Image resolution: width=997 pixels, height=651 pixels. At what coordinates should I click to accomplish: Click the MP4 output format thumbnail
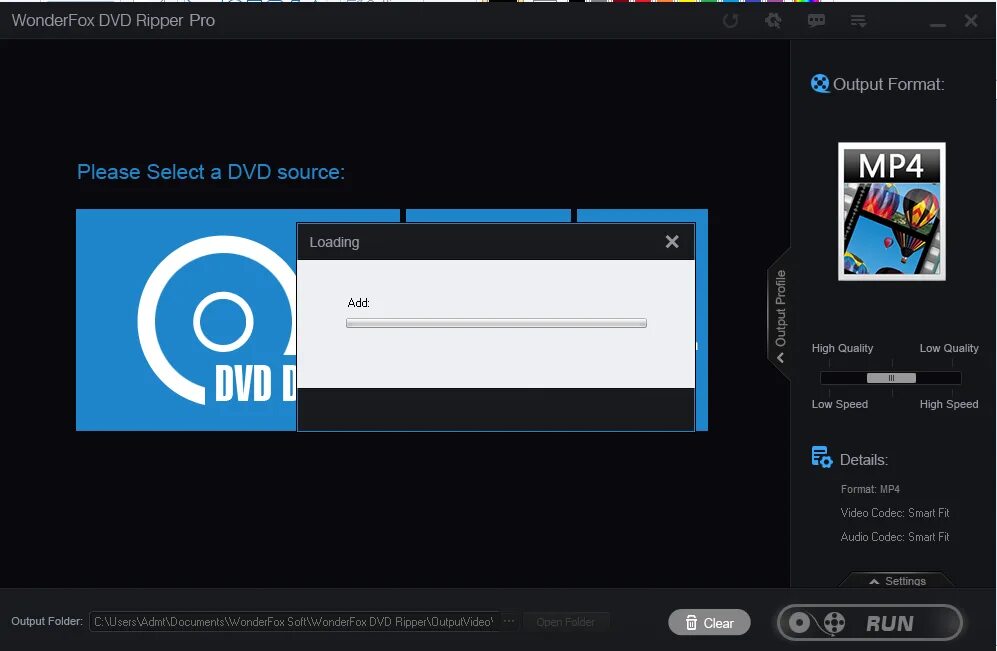[x=891, y=211]
